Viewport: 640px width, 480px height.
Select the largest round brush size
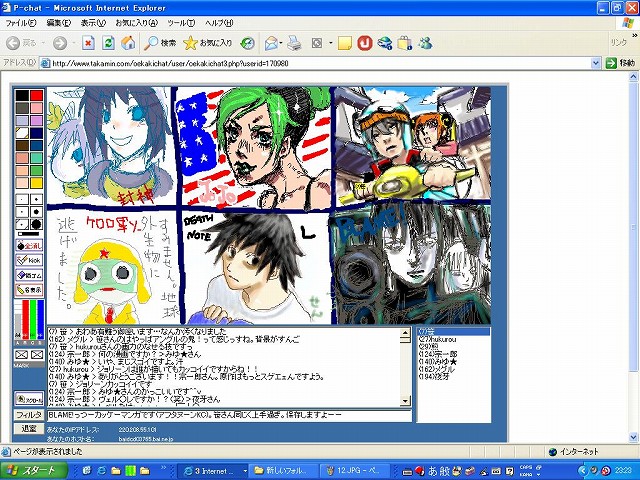tap(36, 224)
